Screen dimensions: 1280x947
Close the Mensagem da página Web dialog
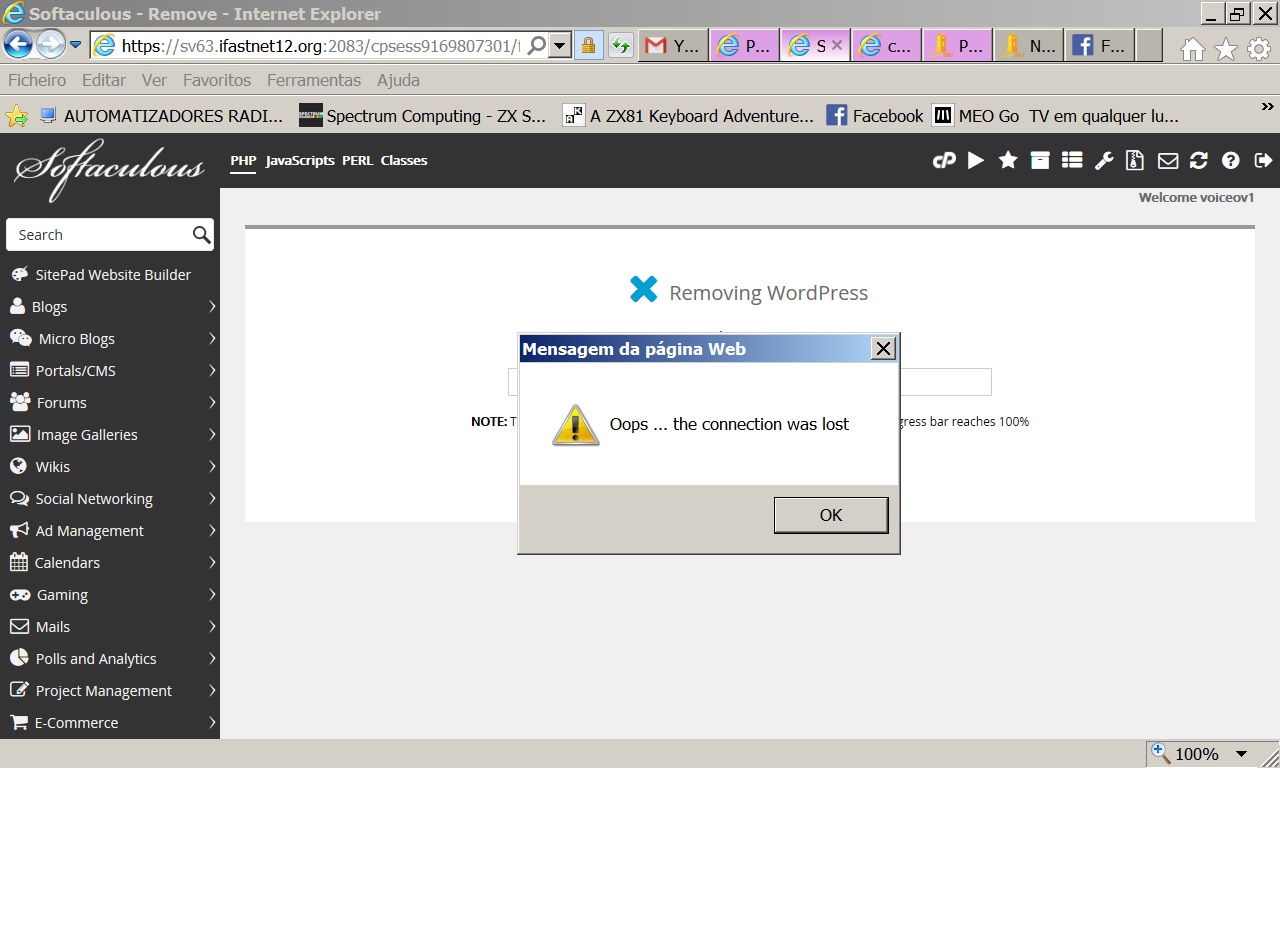coord(883,348)
